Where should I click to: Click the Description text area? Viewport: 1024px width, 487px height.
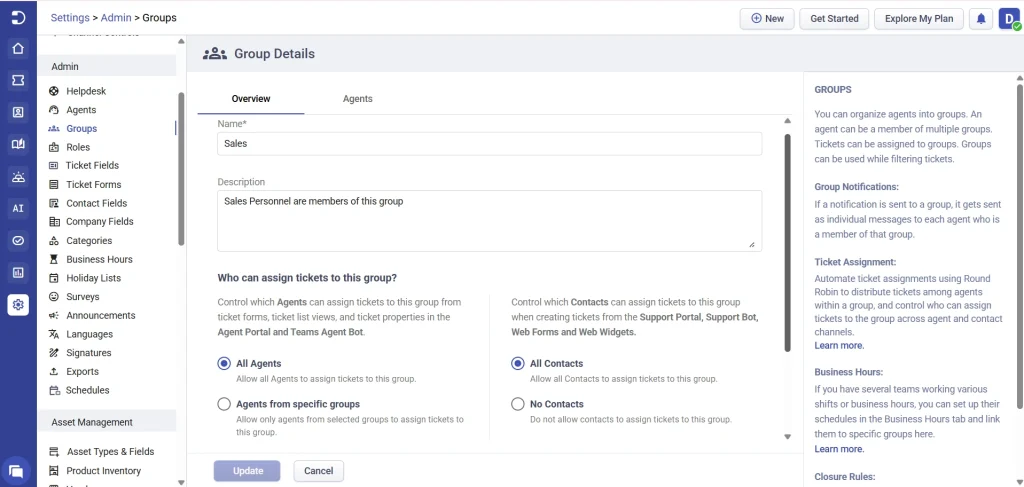[489, 221]
